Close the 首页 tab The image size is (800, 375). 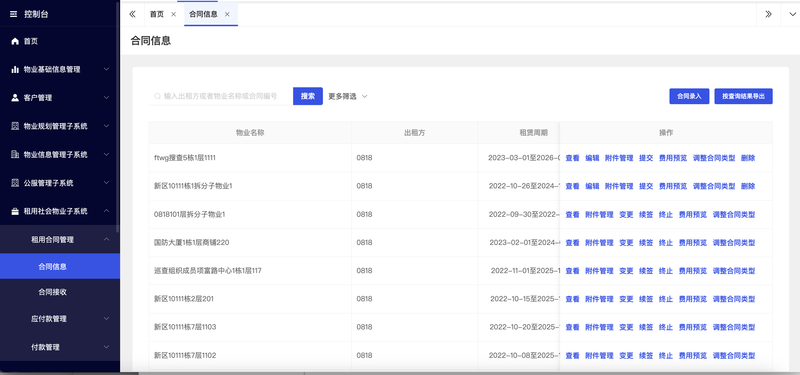173,14
